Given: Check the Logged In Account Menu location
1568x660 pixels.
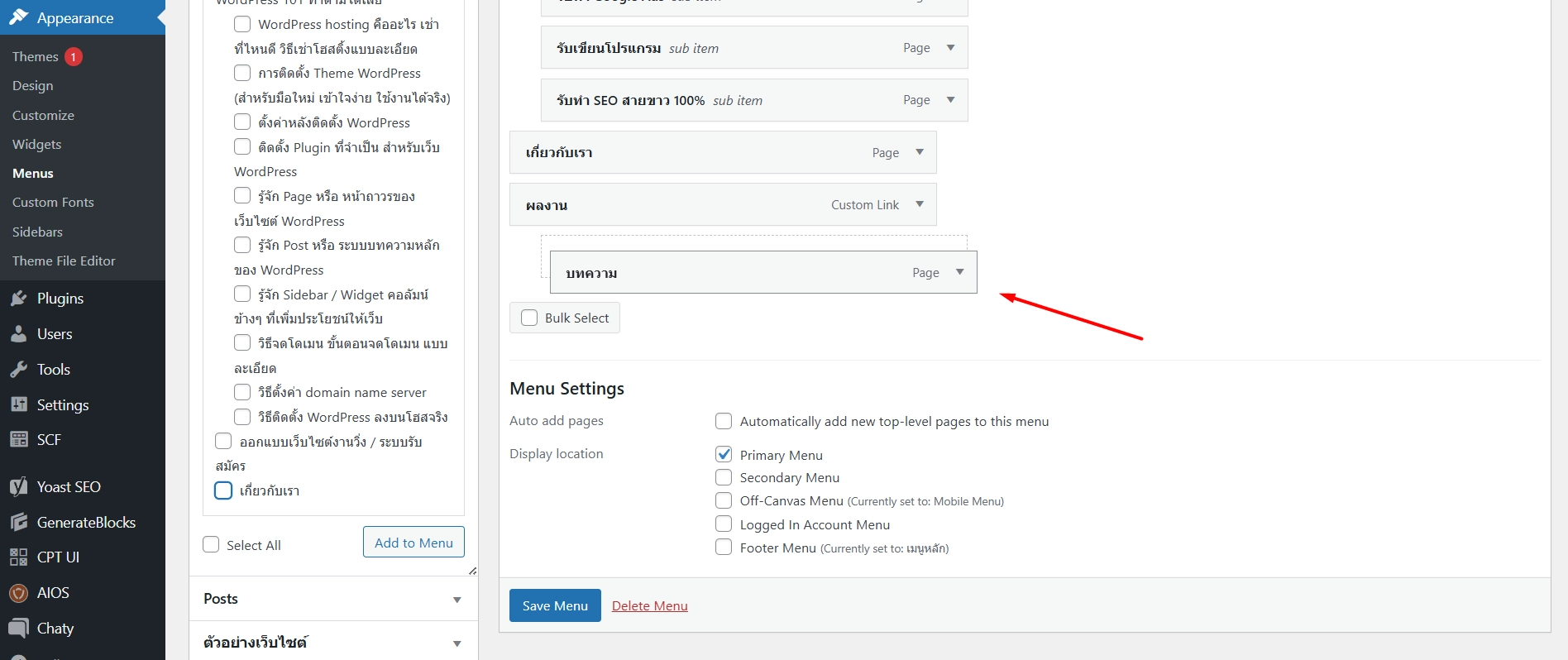Looking at the screenshot, I should click(x=724, y=524).
